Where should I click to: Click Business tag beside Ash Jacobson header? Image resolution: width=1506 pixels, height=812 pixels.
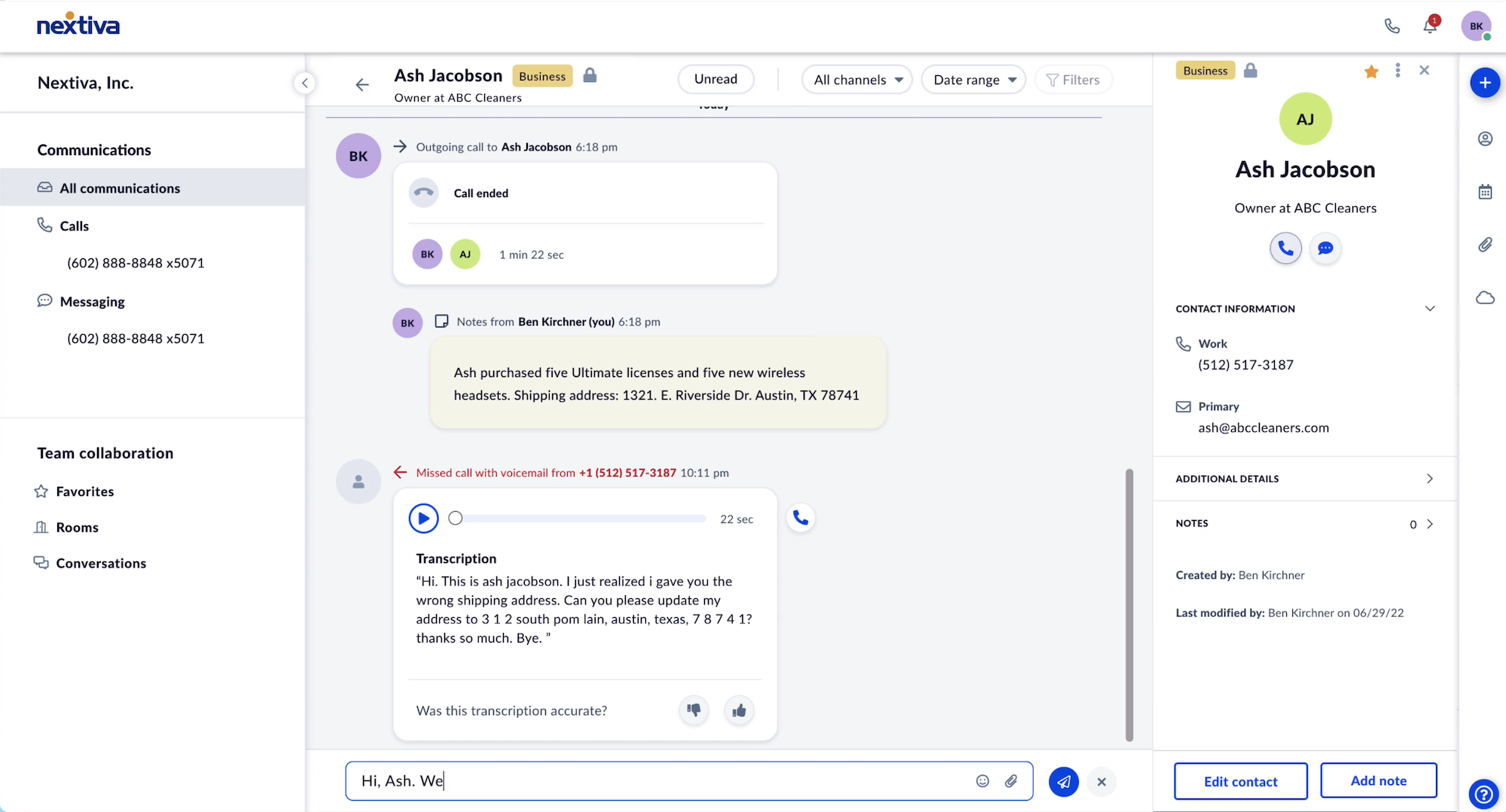click(542, 76)
